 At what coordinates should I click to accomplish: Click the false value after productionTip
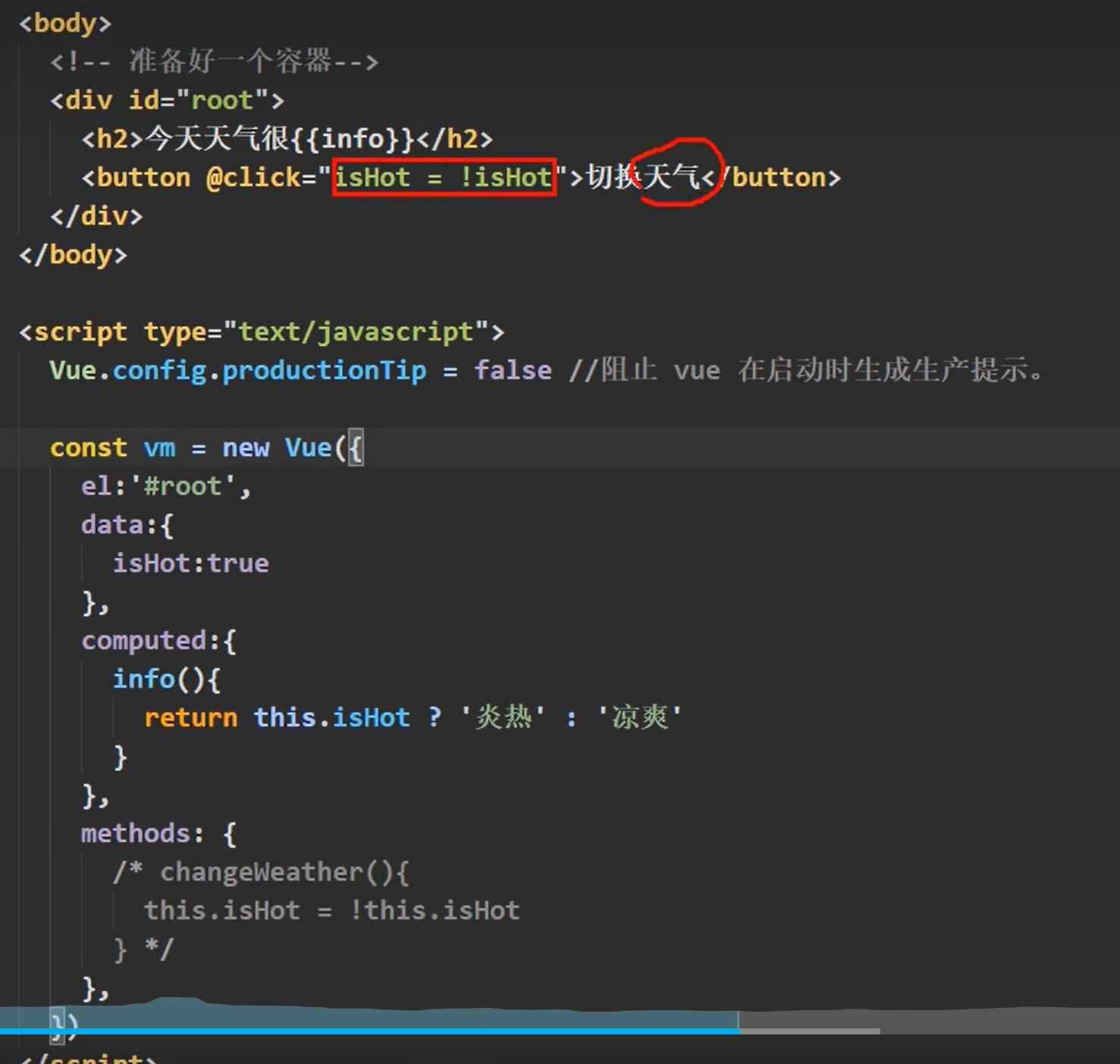(x=513, y=371)
